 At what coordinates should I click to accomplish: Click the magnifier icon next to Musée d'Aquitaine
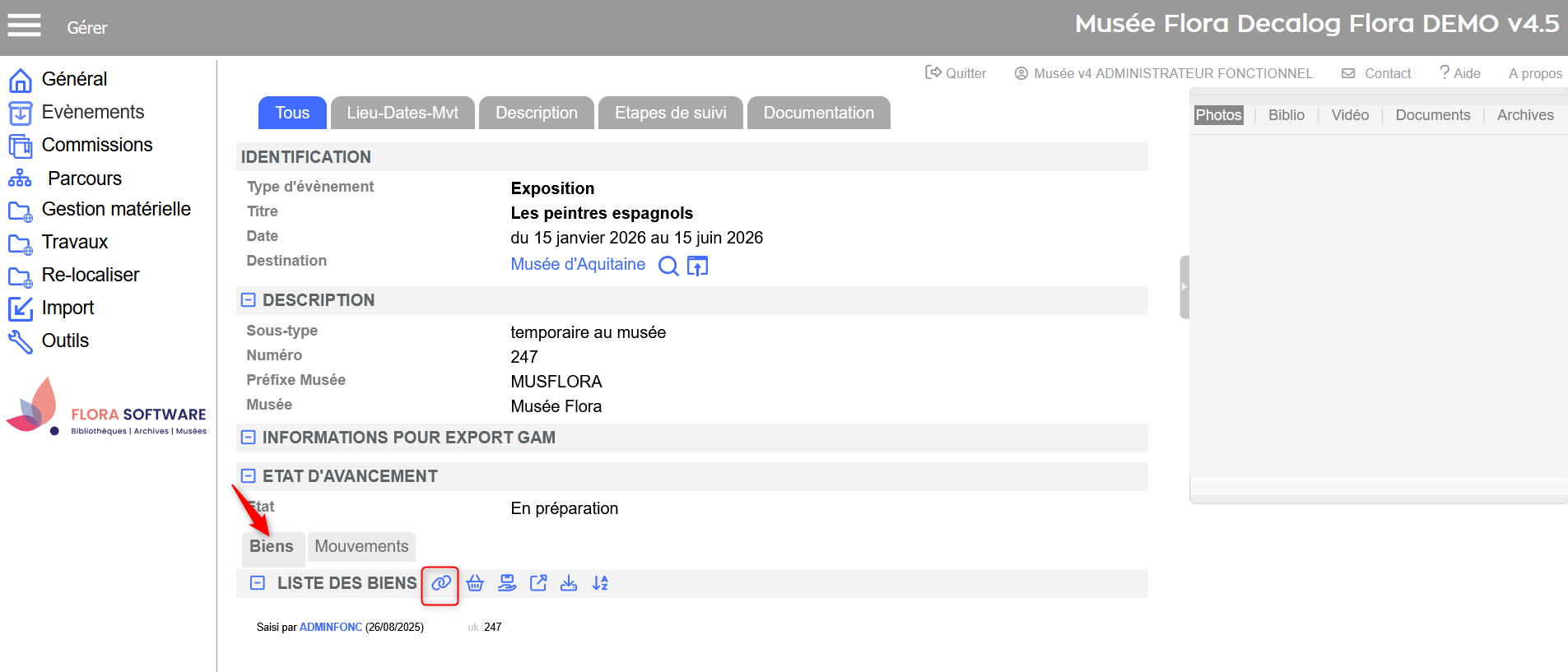click(x=668, y=266)
